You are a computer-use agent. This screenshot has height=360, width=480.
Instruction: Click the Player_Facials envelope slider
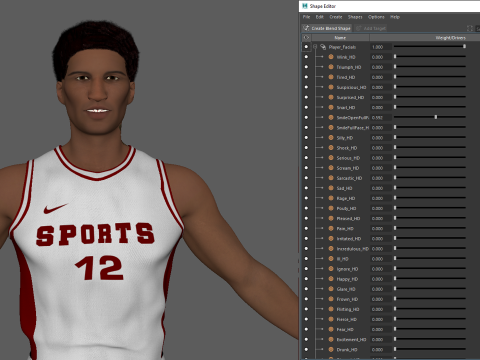coord(430,47)
